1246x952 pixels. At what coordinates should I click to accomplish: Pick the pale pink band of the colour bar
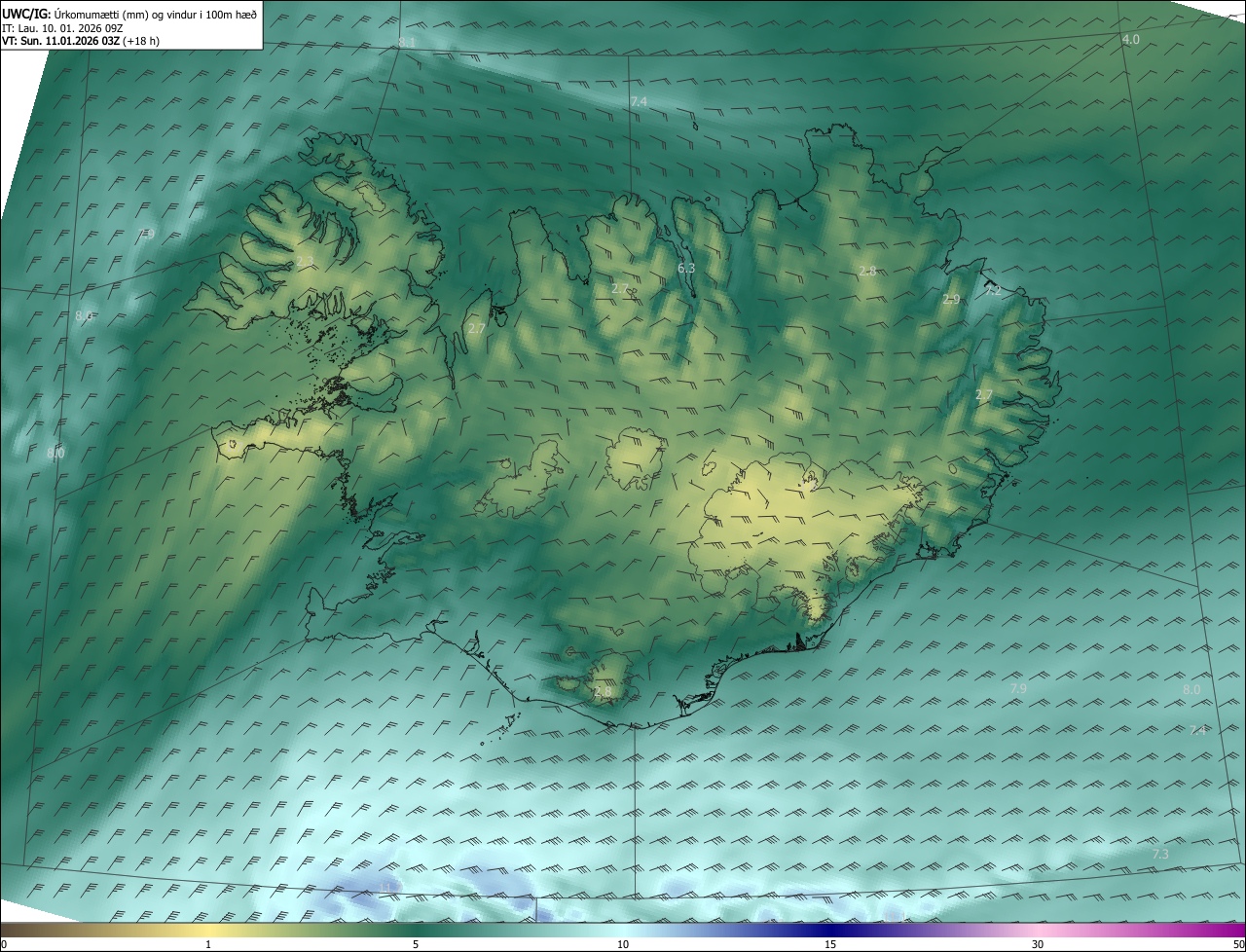coord(1038,931)
